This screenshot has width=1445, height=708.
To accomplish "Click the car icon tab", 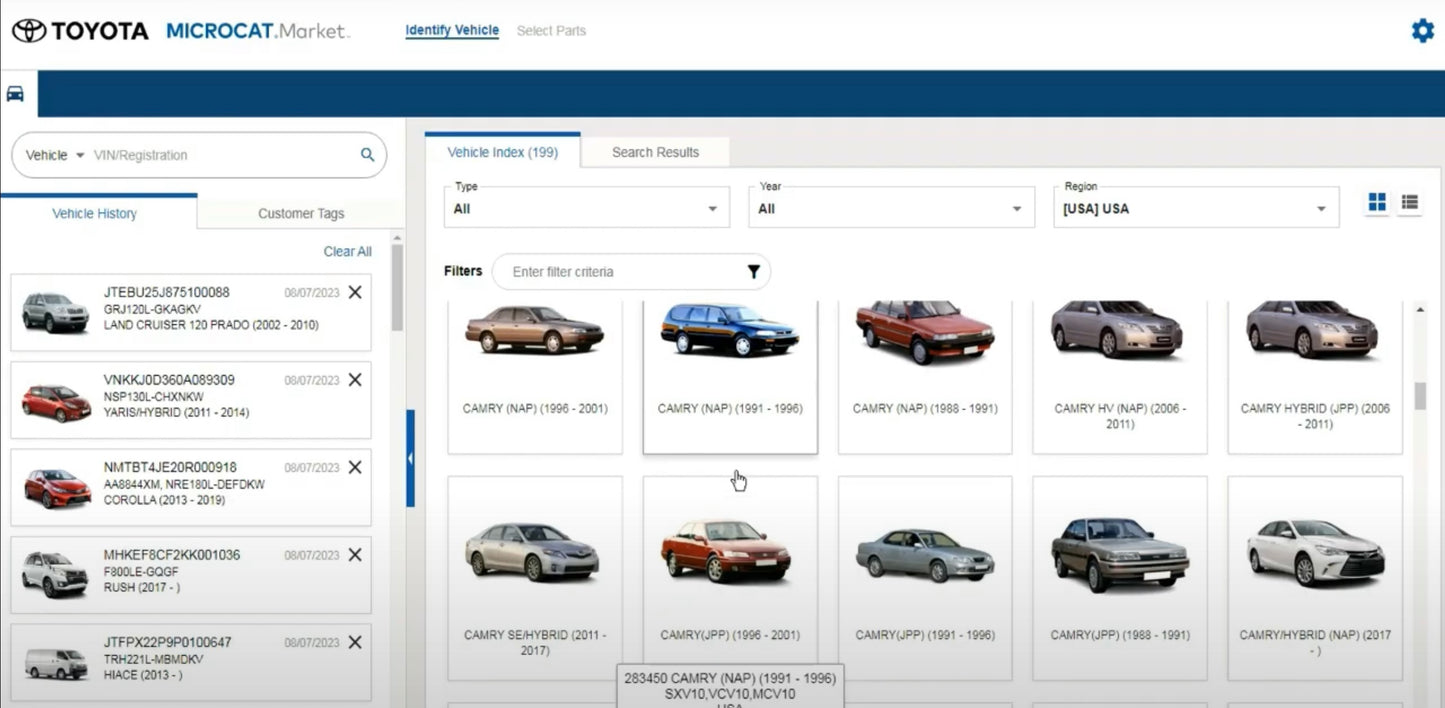I will 15,94.
